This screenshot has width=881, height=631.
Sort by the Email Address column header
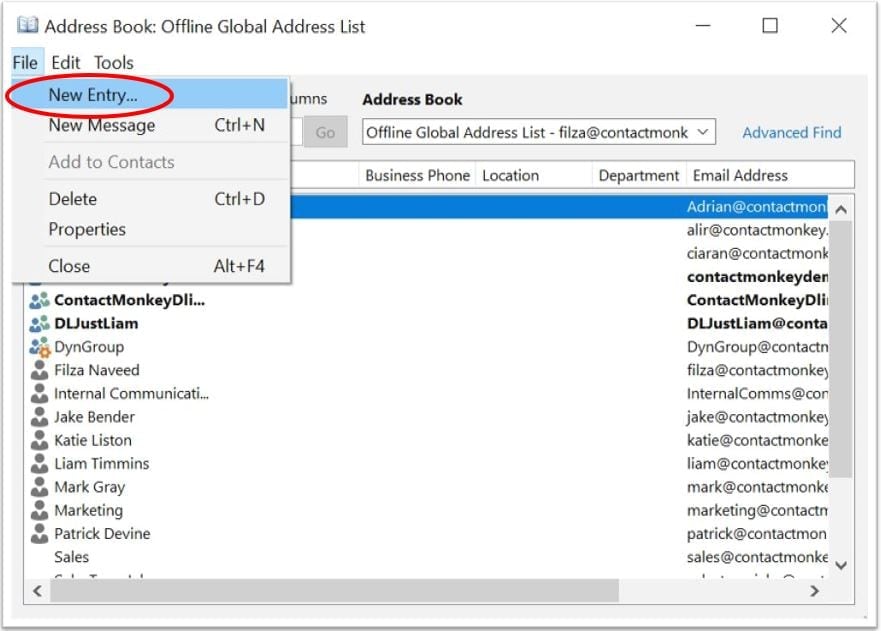coord(740,175)
